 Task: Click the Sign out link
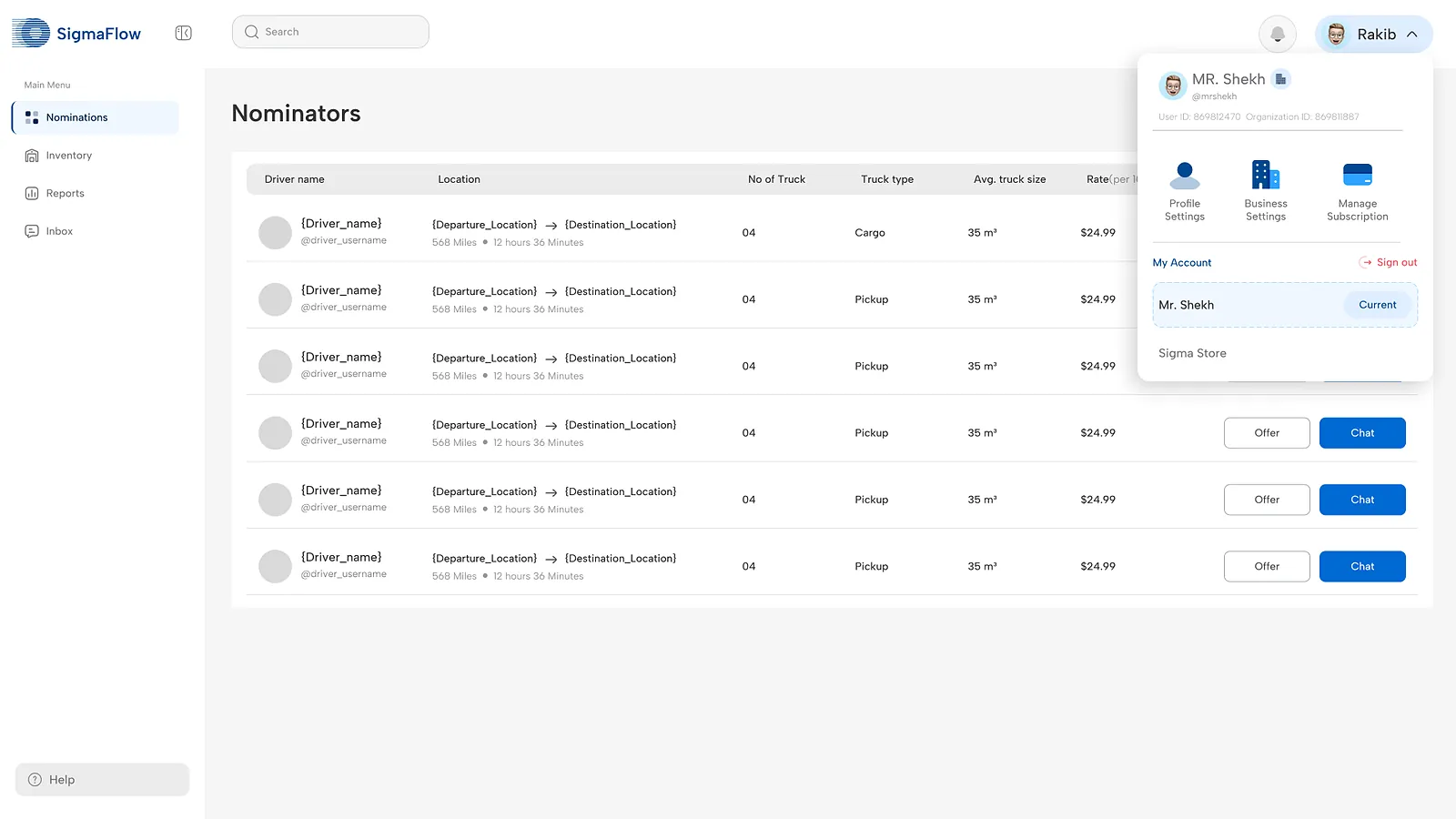[1388, 262]
